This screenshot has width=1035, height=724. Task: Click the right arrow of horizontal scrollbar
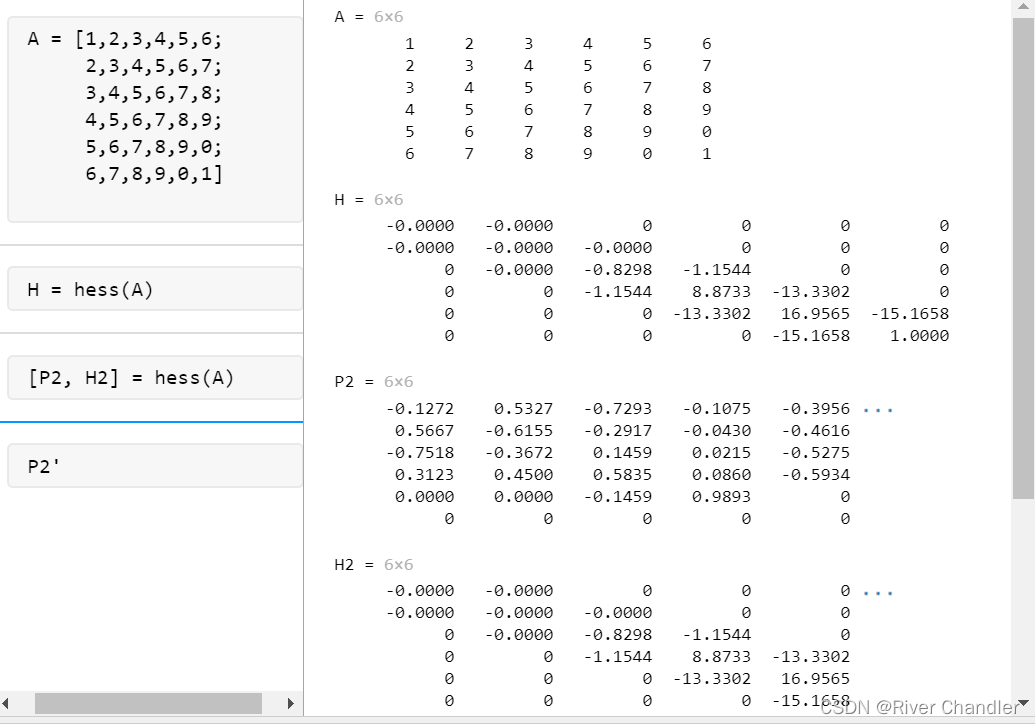tap(290, 703)
